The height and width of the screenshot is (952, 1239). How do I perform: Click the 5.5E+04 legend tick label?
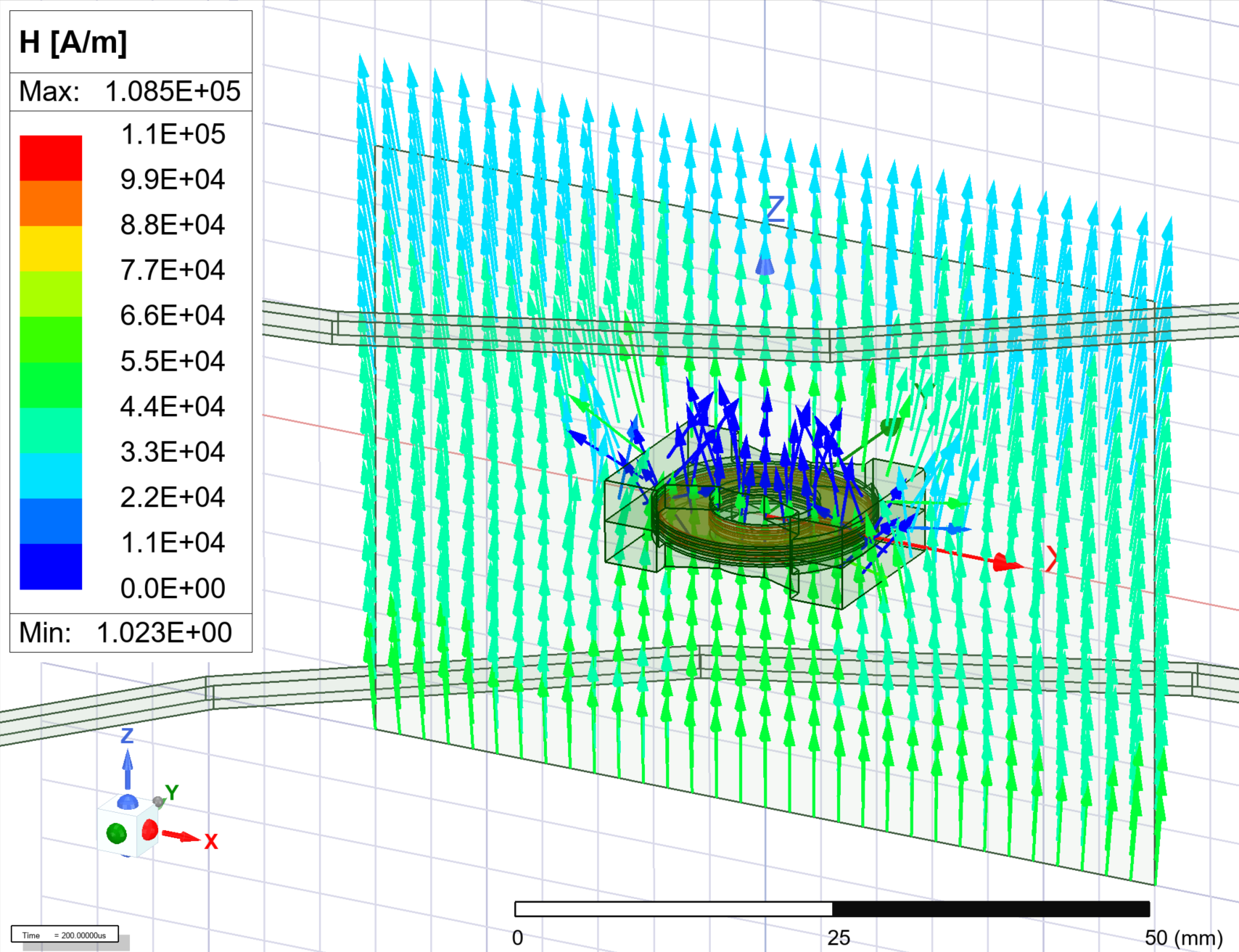(173, 361)
